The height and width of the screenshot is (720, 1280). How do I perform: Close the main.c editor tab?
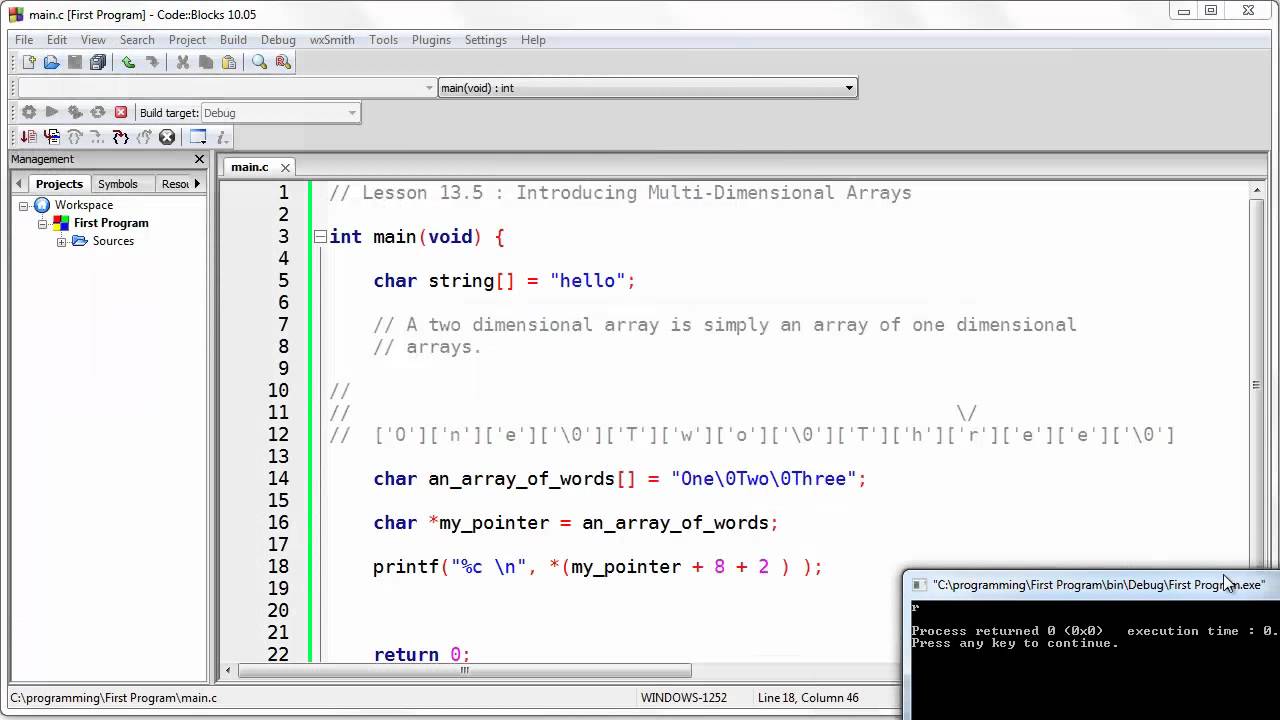pyautogui.click(x=285, y=168)
